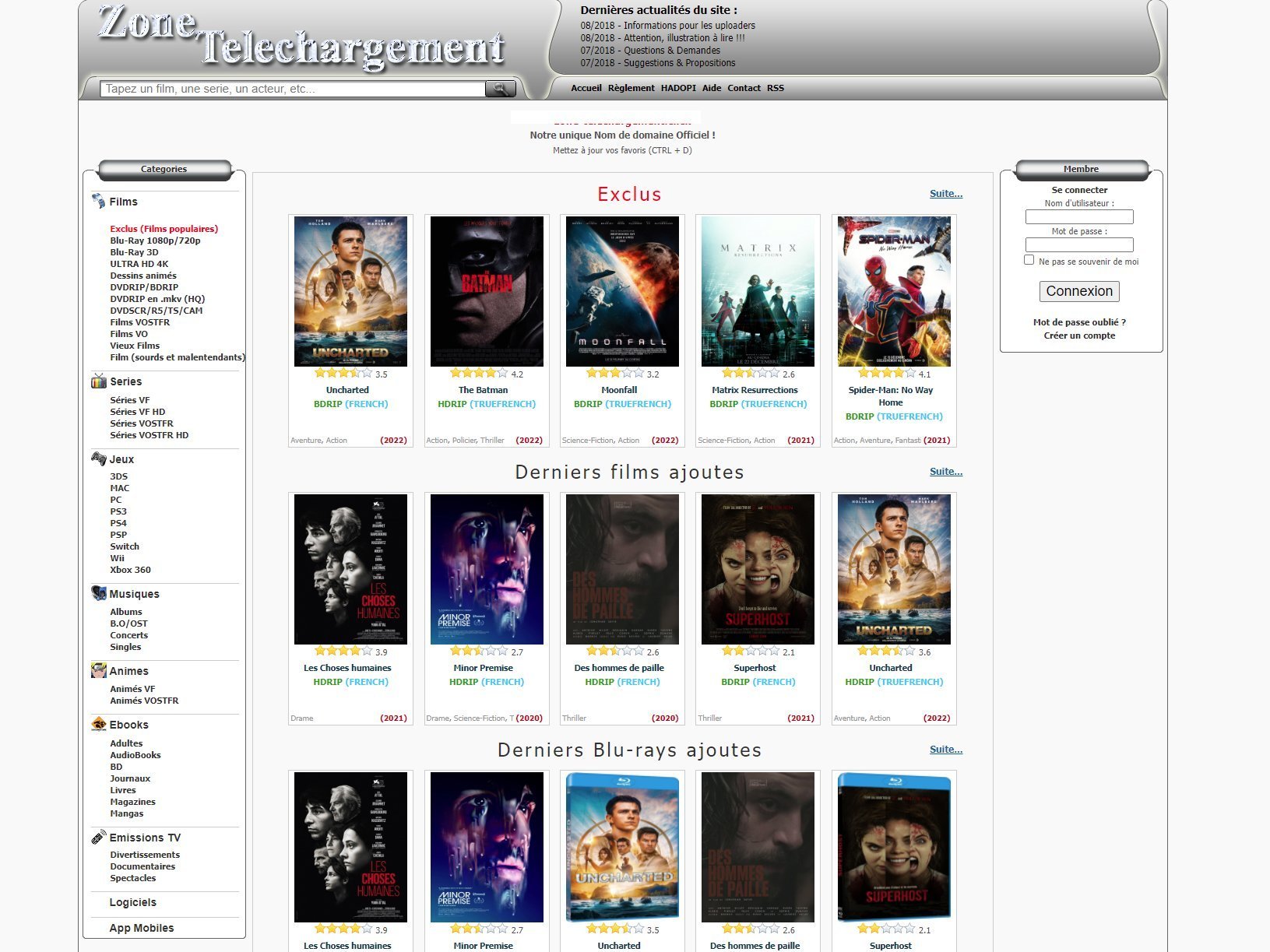Image resolution: width=1270 pixels, height=952 pixels.
Task: Click the star rating under Exclus Uncharted
Action: point(343,374)
